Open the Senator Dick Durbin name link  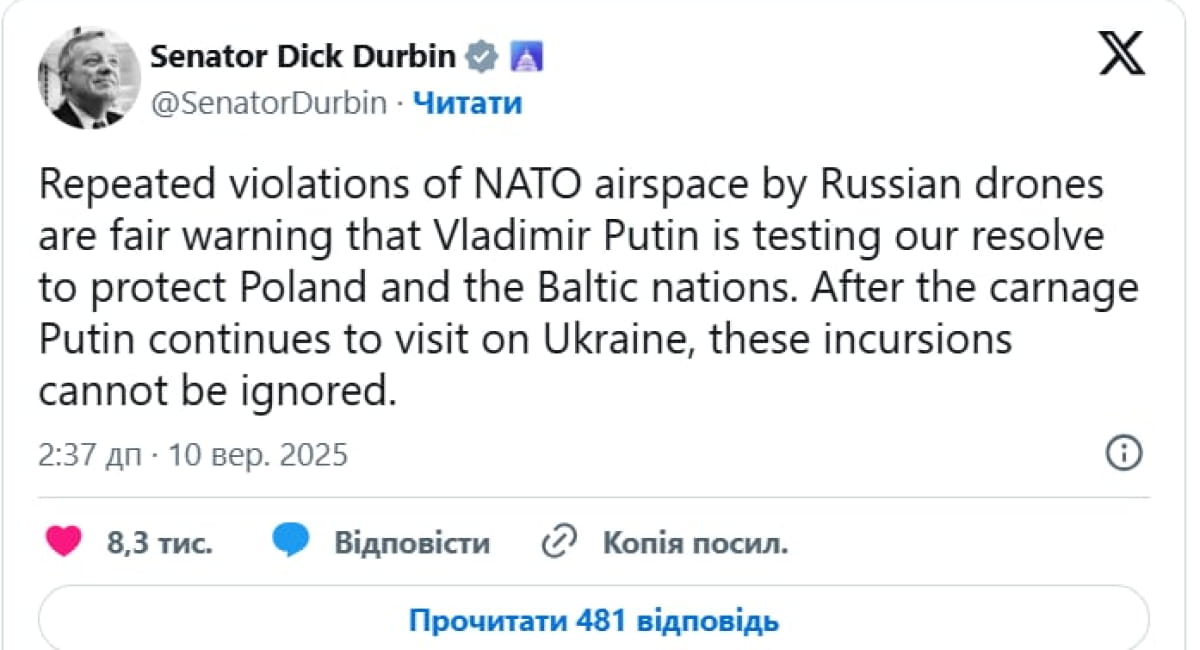302,57
